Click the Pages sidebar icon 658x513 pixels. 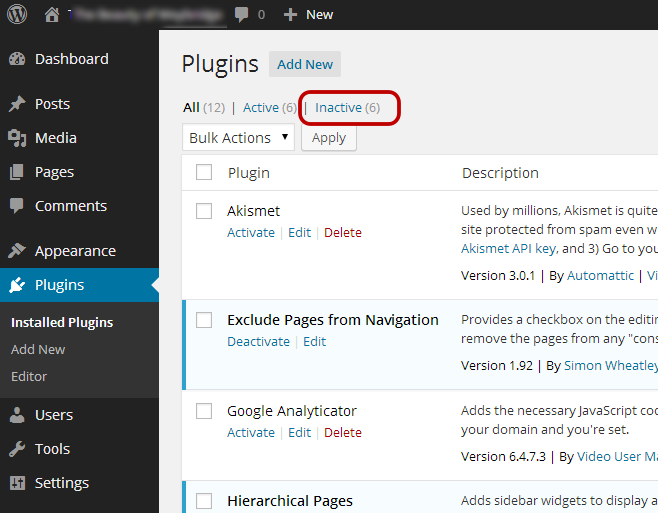(x=17, y=172)
